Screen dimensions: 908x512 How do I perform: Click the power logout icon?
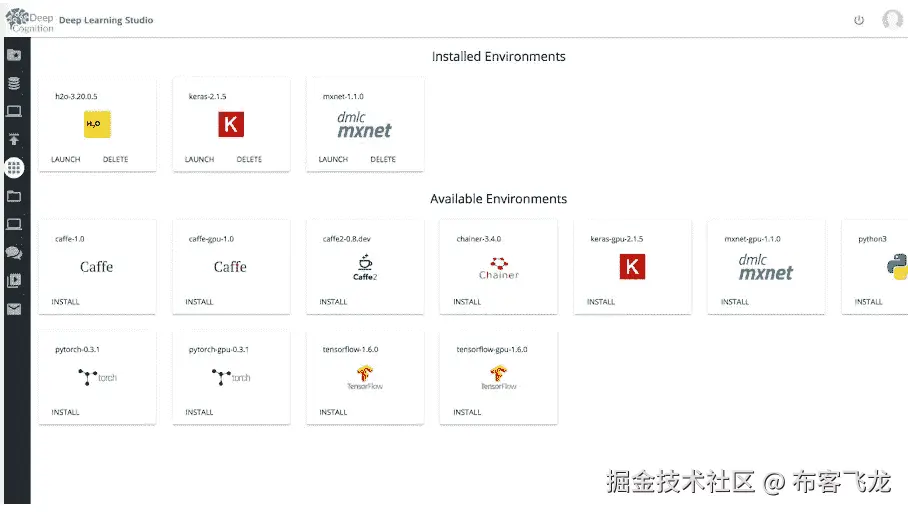coord(859,20)
